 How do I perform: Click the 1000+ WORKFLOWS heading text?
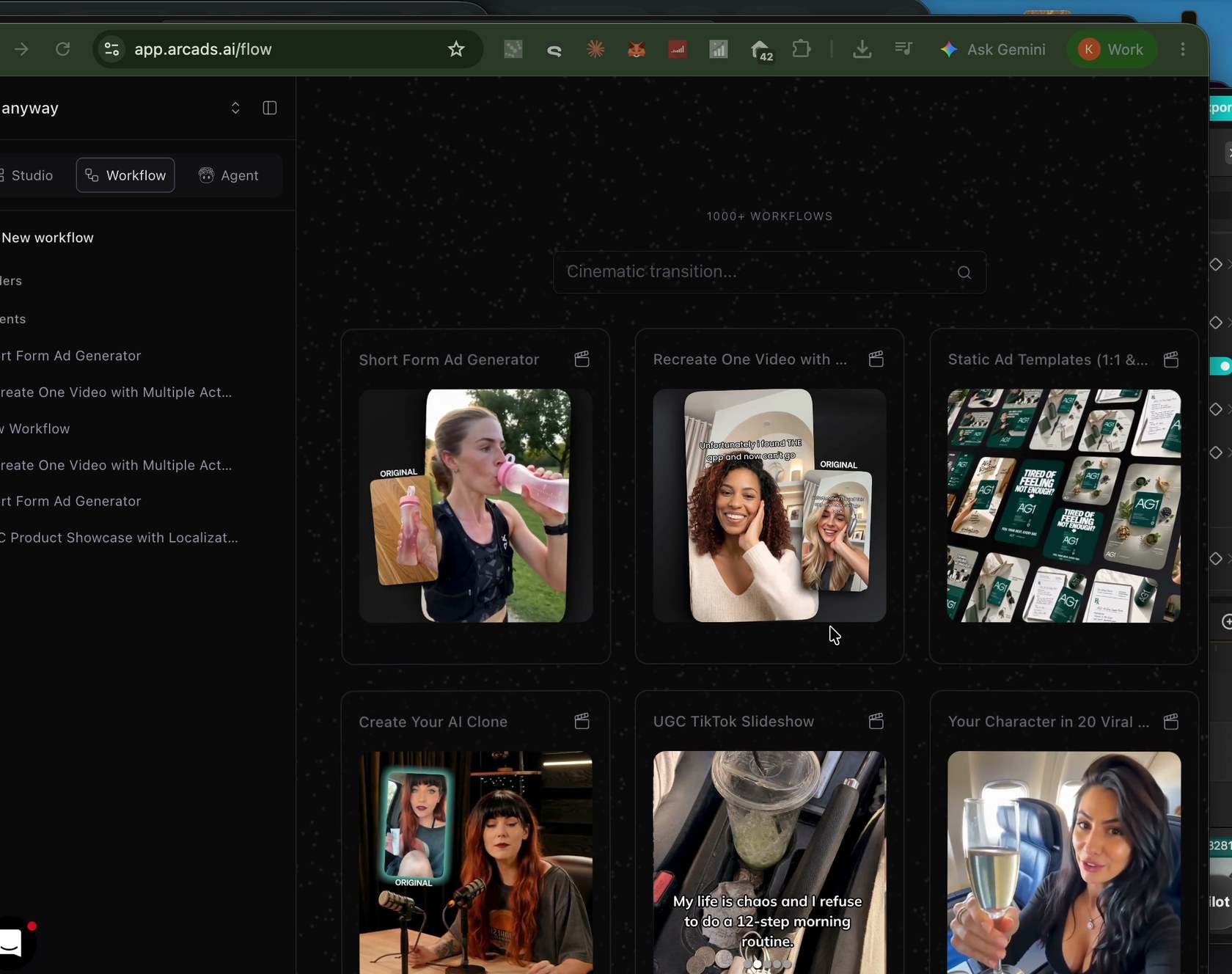[769, 216]
